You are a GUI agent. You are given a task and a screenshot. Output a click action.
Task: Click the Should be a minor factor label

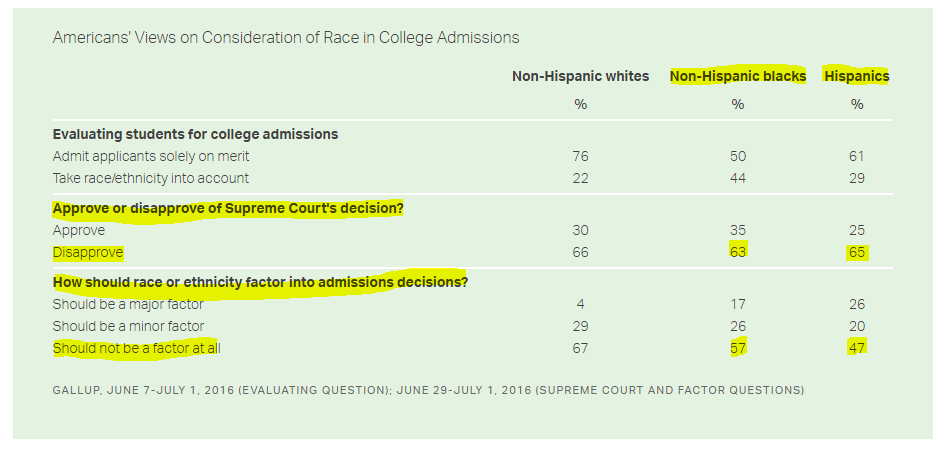tap(128, 326)
